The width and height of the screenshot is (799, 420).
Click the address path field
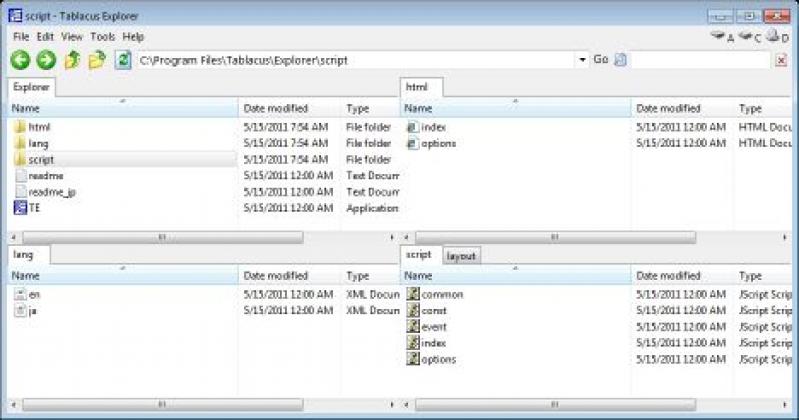[x=357, y=60]
